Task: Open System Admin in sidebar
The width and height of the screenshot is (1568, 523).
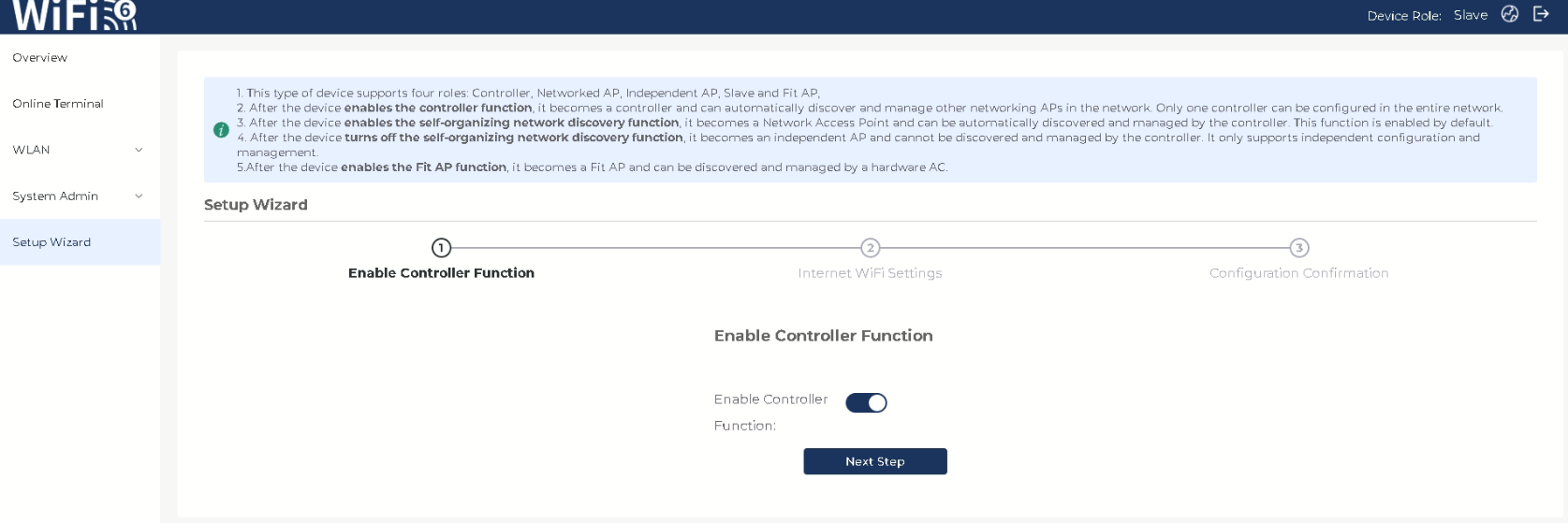Action: point(55,196)
